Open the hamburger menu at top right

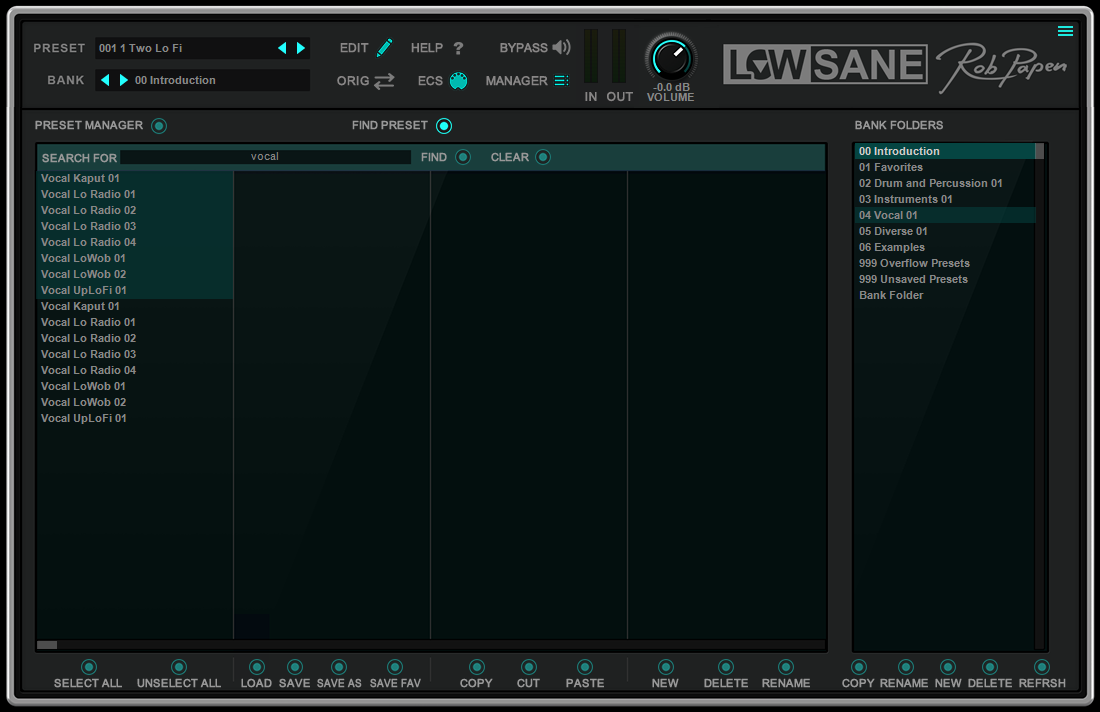1065,31
